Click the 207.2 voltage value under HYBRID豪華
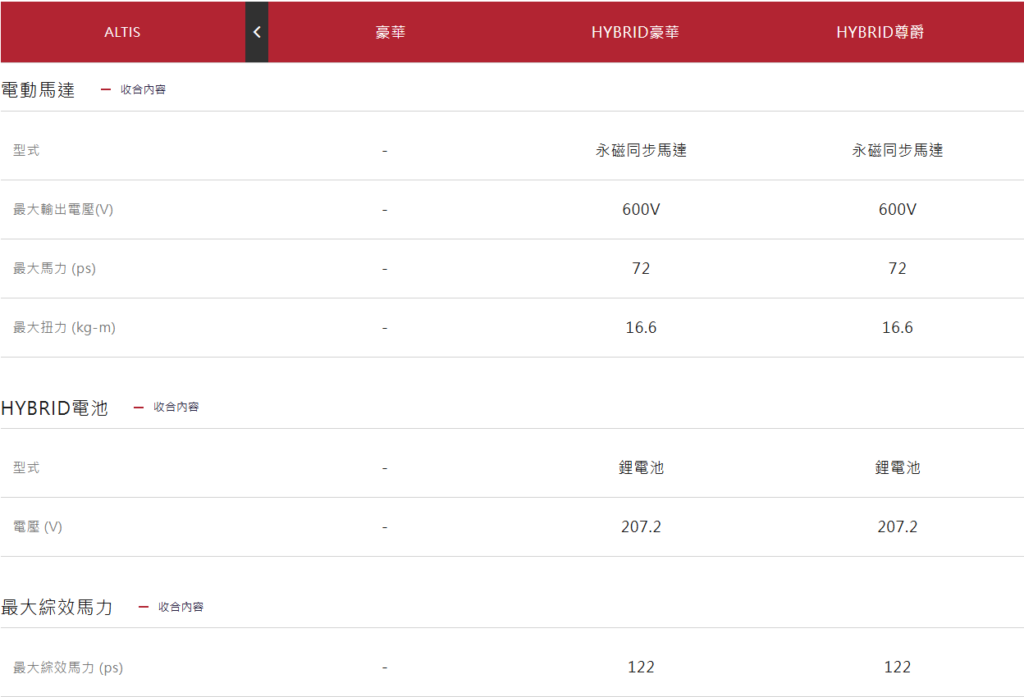This screenshot has height=697, width=1024. click(x=641, y=527)
